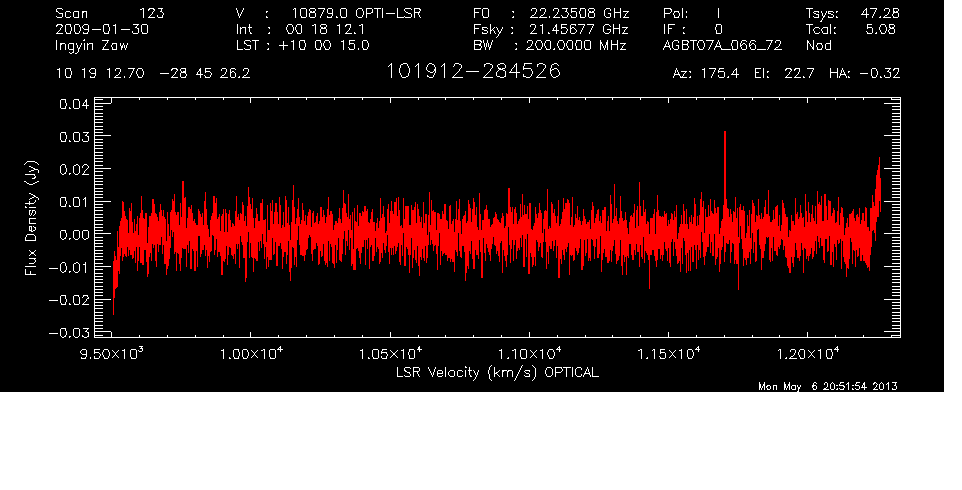Click the scan number 123
Viewport: 962px width, 490px height.
click(151, 13)
